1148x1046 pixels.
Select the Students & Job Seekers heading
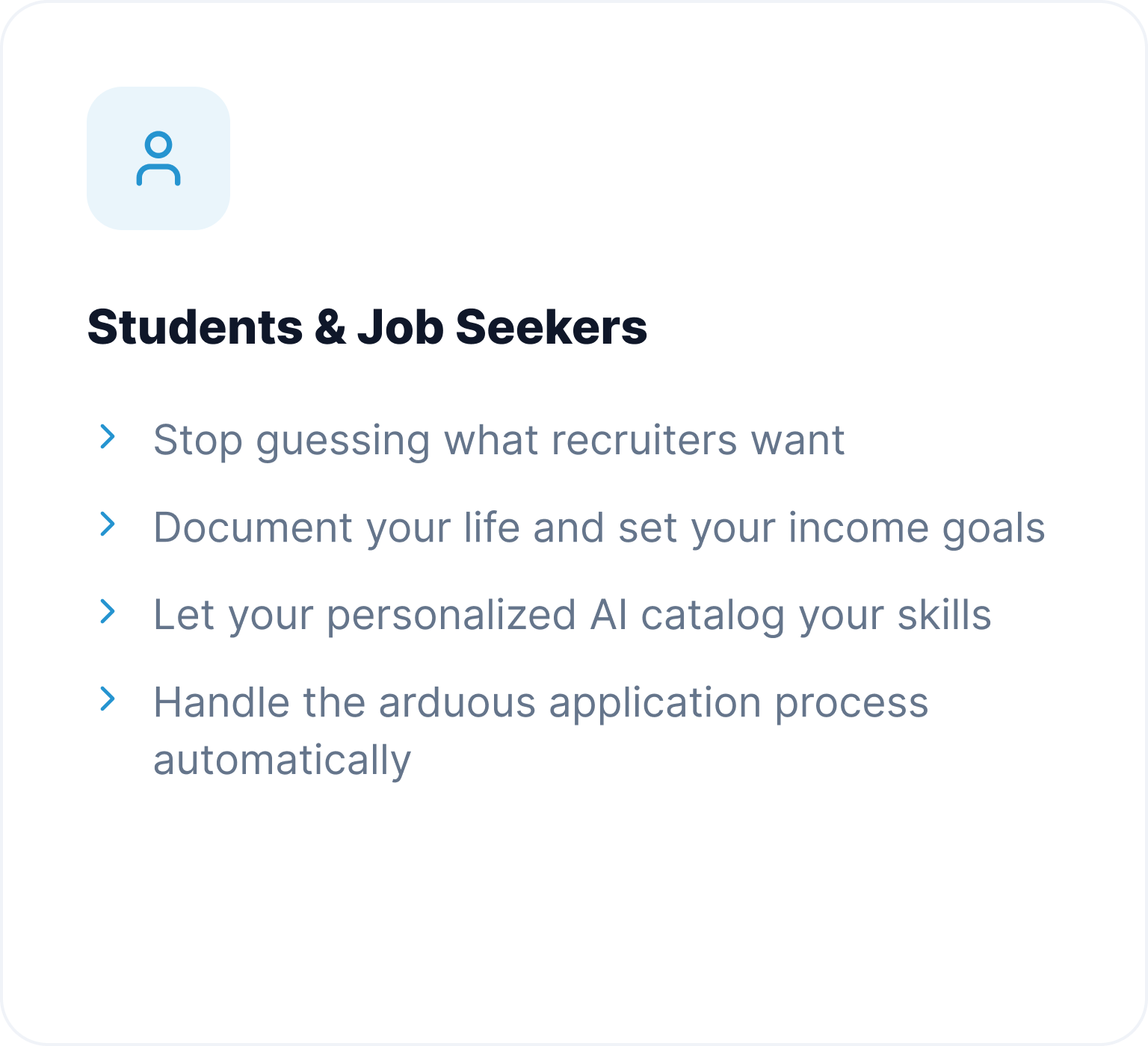(x=367, y=327)
